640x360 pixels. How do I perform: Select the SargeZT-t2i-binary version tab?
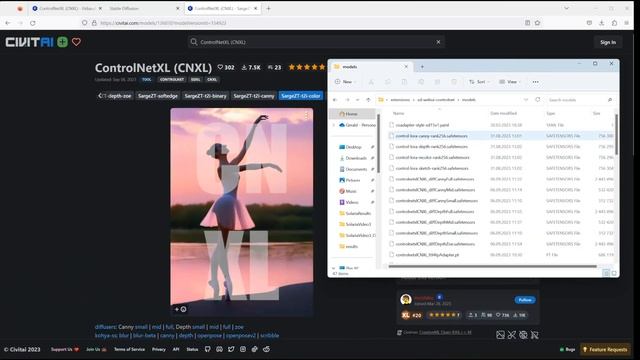(x=205, y=96)
